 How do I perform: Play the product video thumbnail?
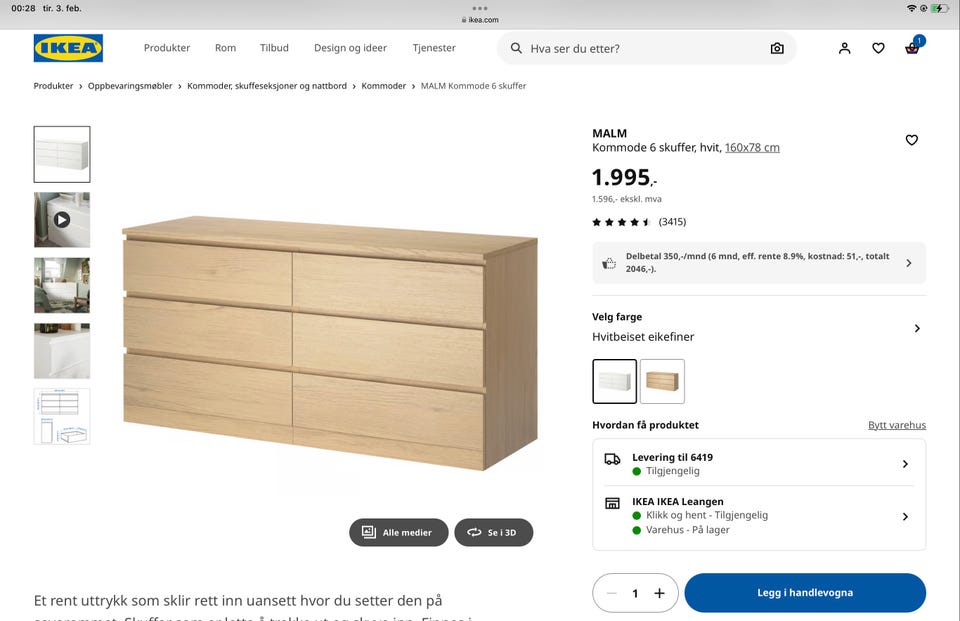[x=62, y=219]
